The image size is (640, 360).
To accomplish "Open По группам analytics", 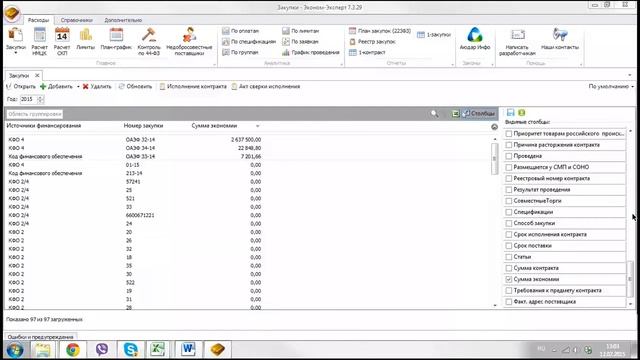I will pos(240,52).
